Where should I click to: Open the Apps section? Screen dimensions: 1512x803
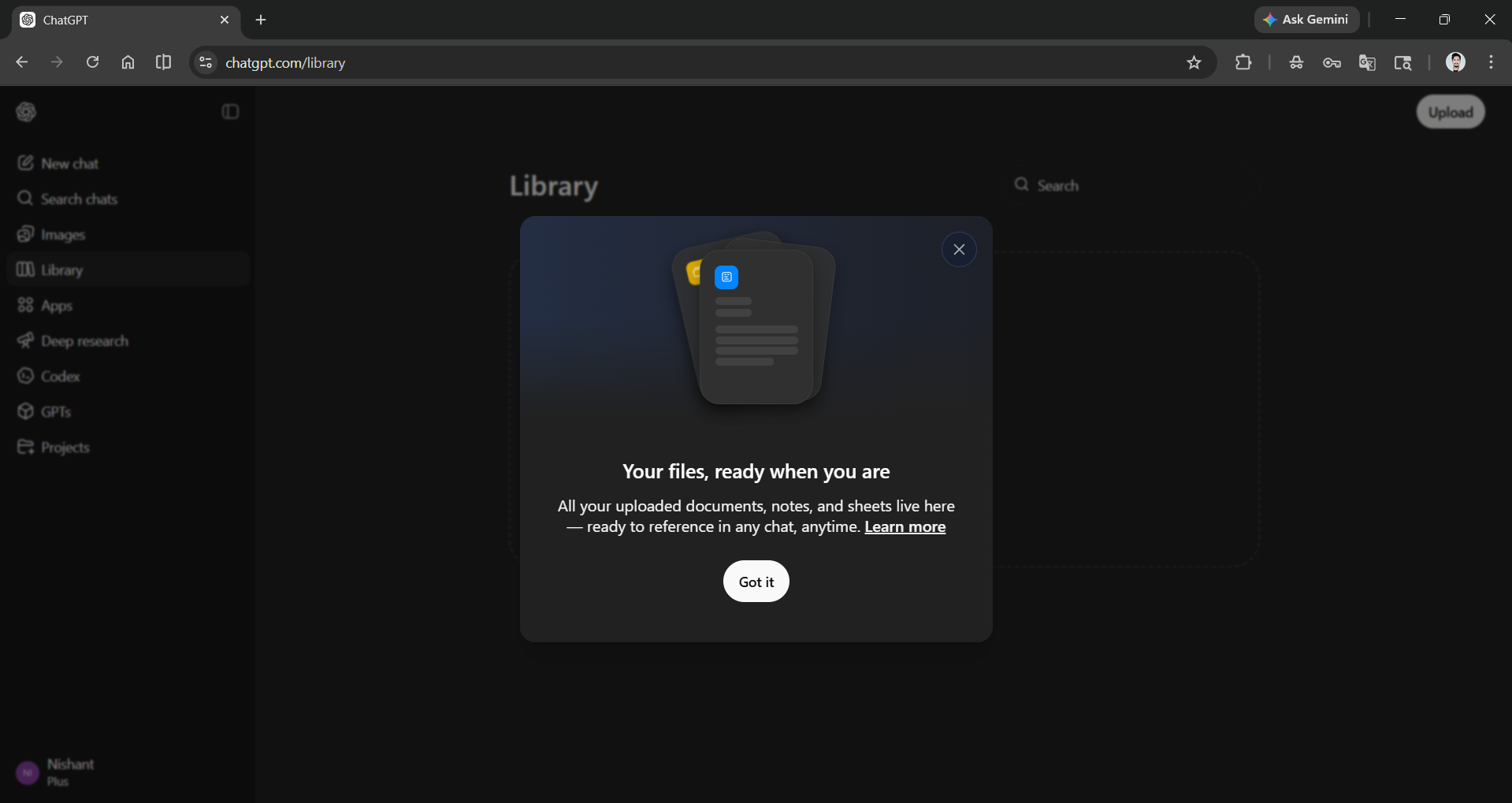click(x=57, y=305)
